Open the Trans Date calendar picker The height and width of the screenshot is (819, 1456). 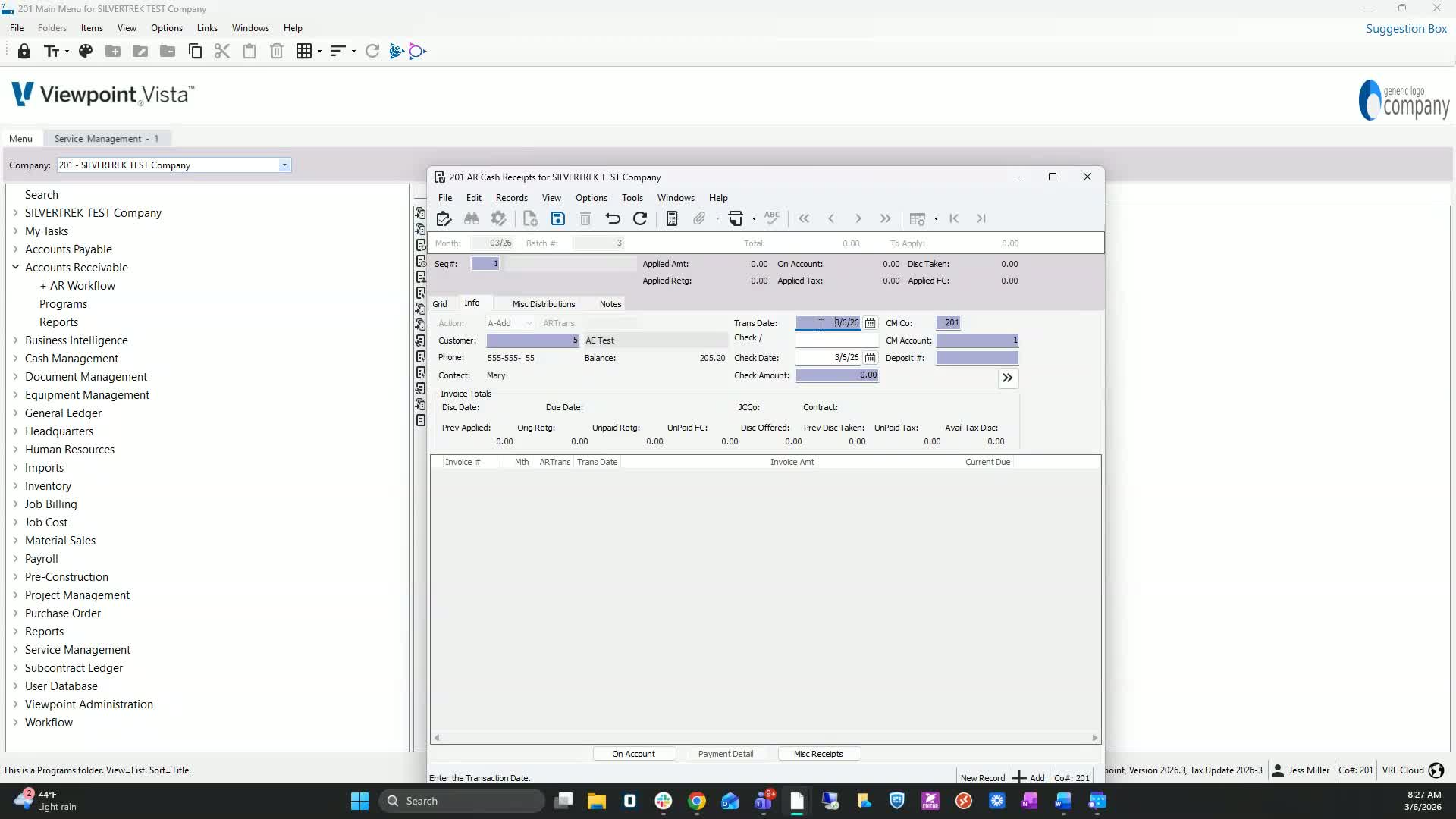870,323
